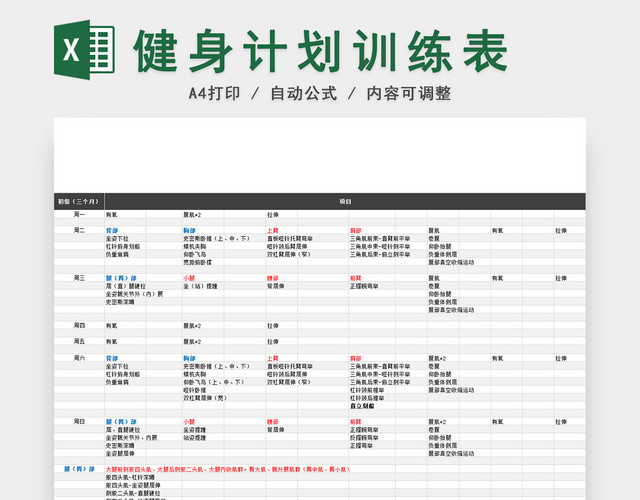This screenshot has height=500, width=640.
Task: Select the 周日 day cell
Action: pos(79,422)
